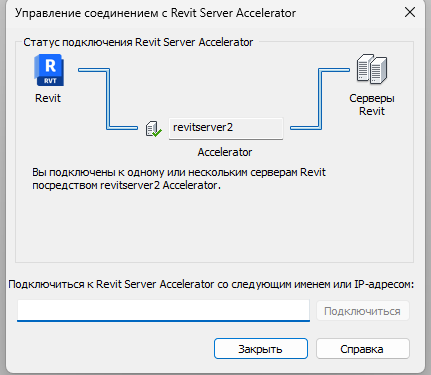
Task: Focus the accelerator name or IP input field
Action: [163, 310]
